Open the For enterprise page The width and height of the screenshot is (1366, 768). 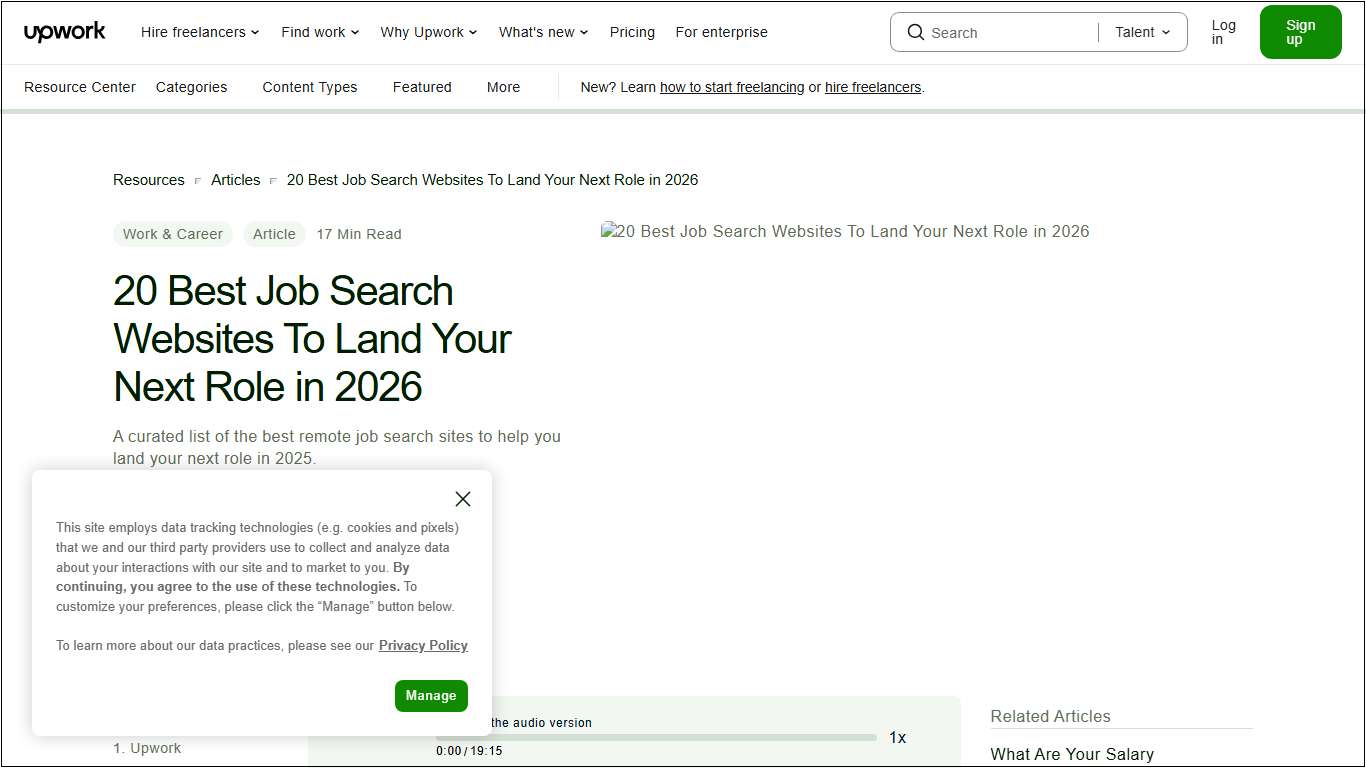click(x=721, y=32)
